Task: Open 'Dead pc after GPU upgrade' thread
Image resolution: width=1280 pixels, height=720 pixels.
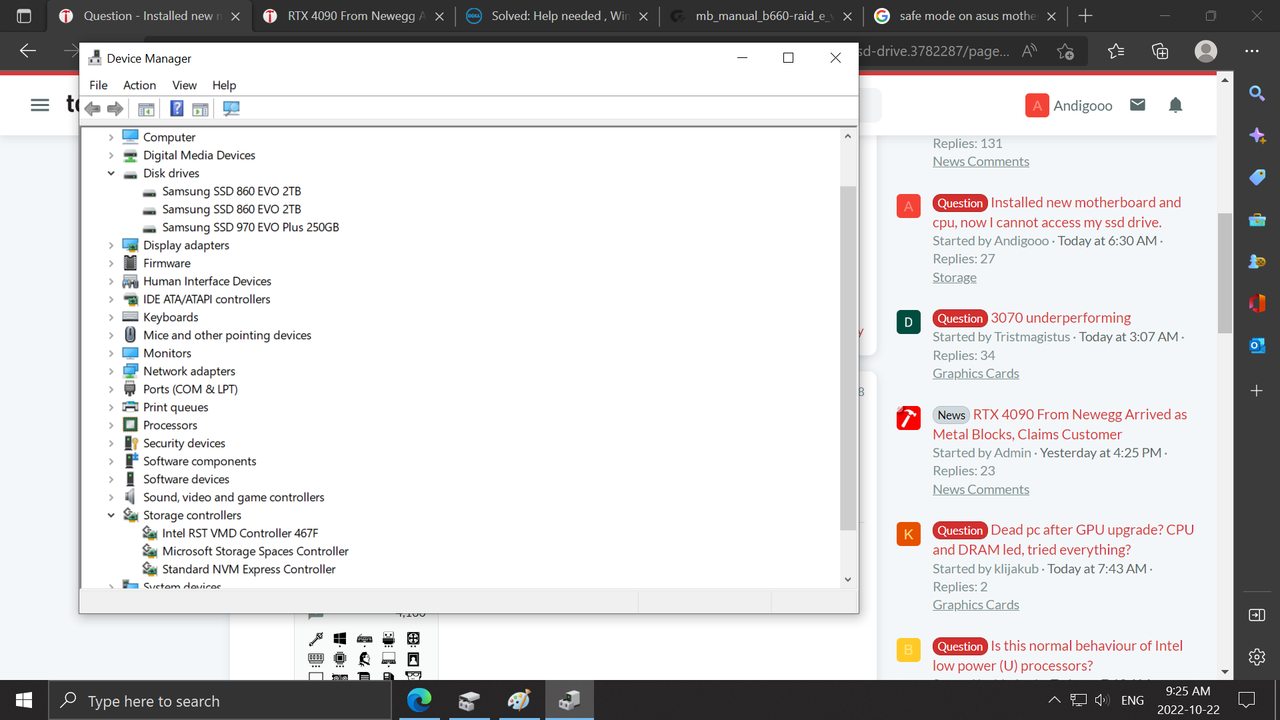Action: [x=1064, y=540]
